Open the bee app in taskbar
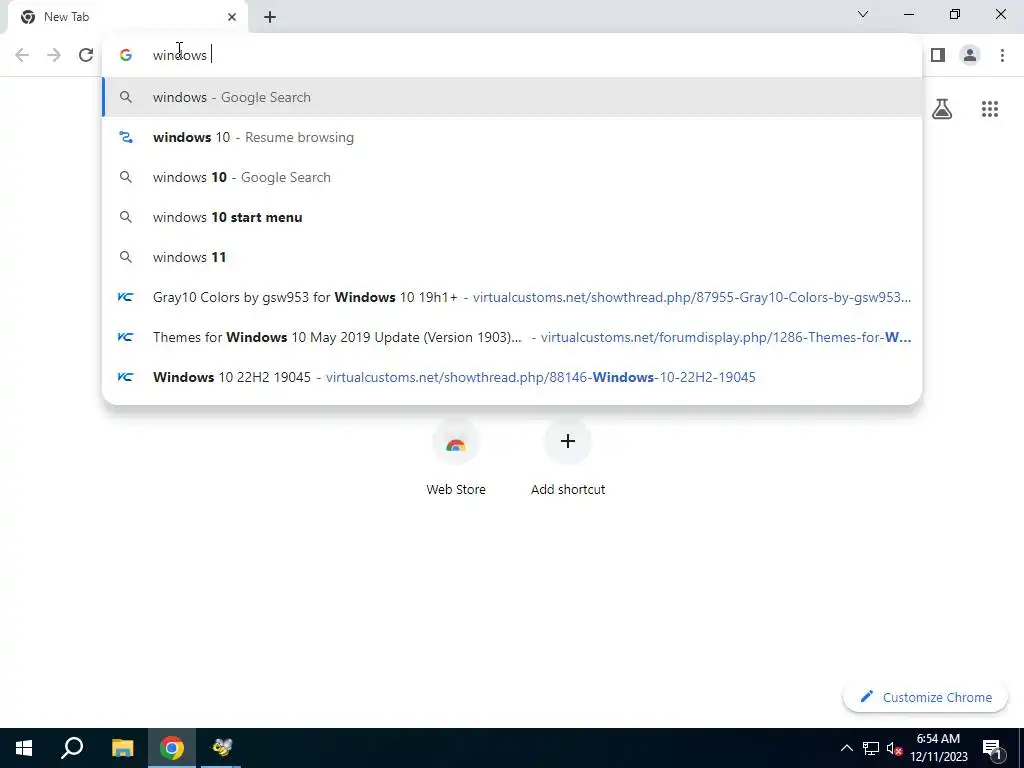The image size is (1024, 768). coord(221,748)
